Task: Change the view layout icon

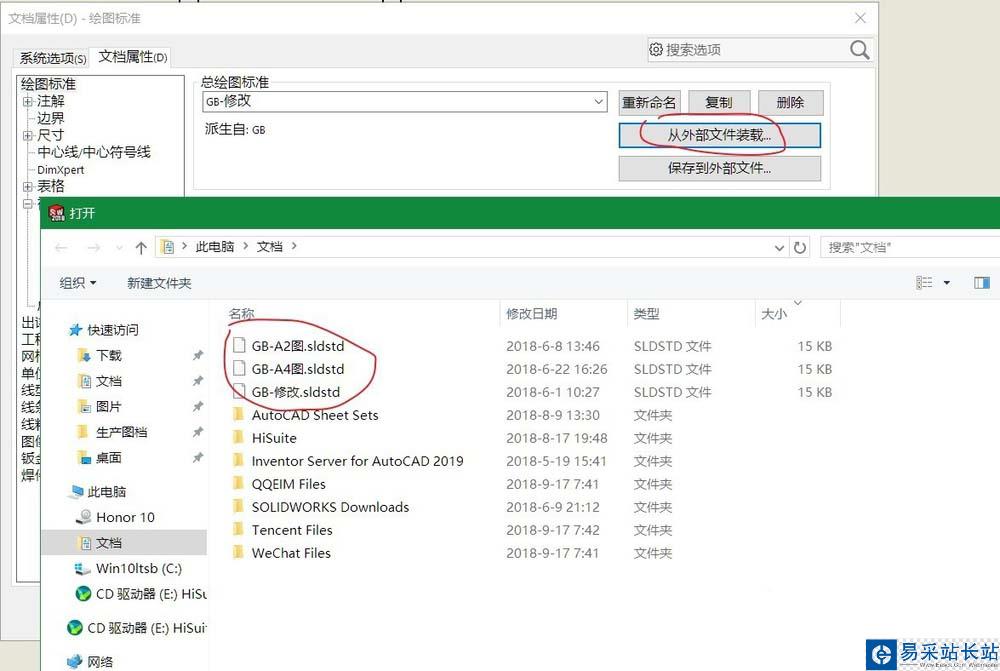Action: point(924,283)
